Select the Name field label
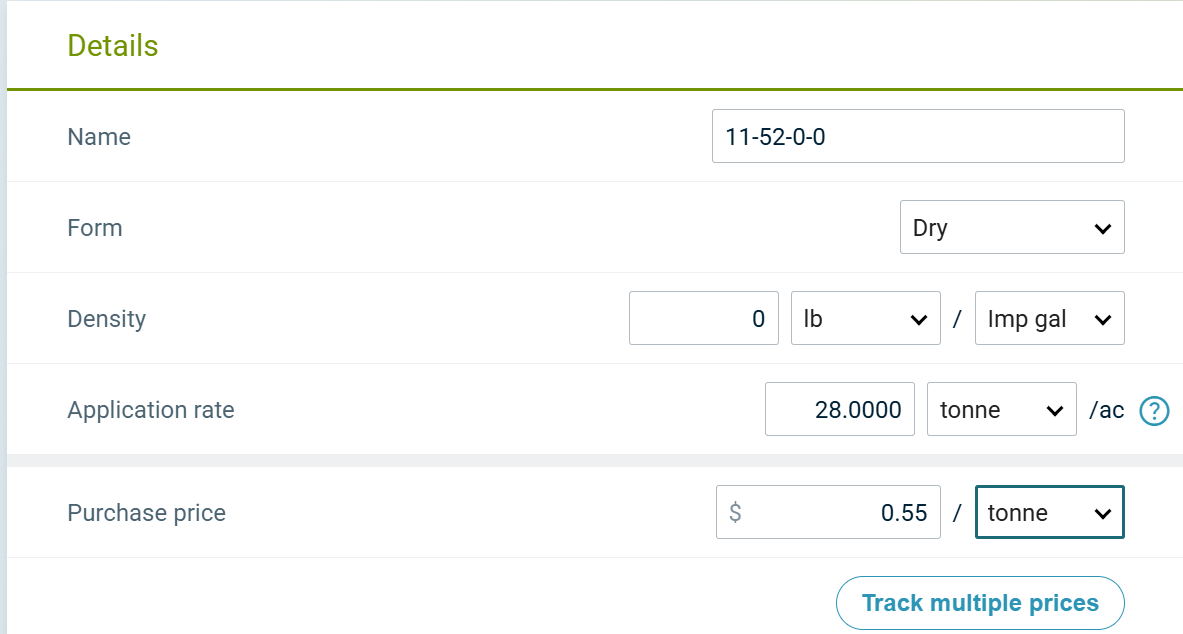The image size is (1183, 634). (x=99, y=137)
